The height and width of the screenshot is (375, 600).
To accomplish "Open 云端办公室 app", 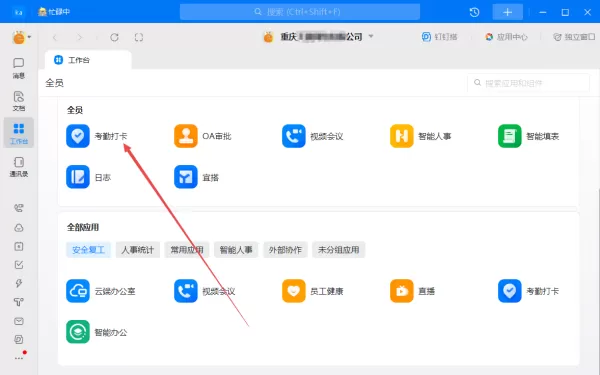I will (101, 291).
